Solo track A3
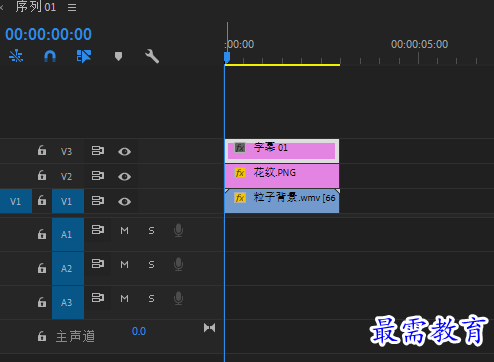This screenshot has width=494, height=362. [151, 298]
